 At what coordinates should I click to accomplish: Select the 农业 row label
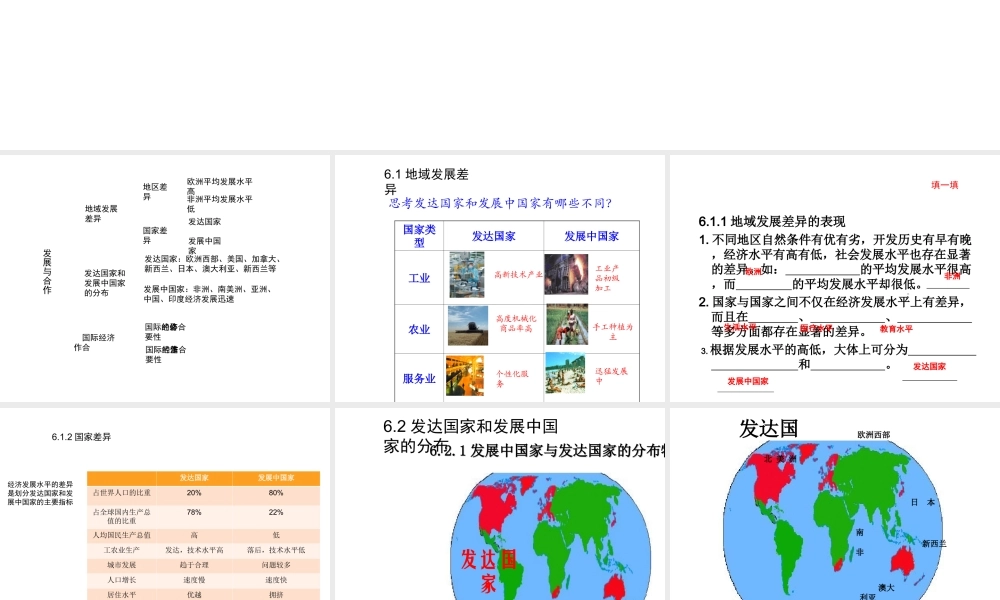[419, 330]
